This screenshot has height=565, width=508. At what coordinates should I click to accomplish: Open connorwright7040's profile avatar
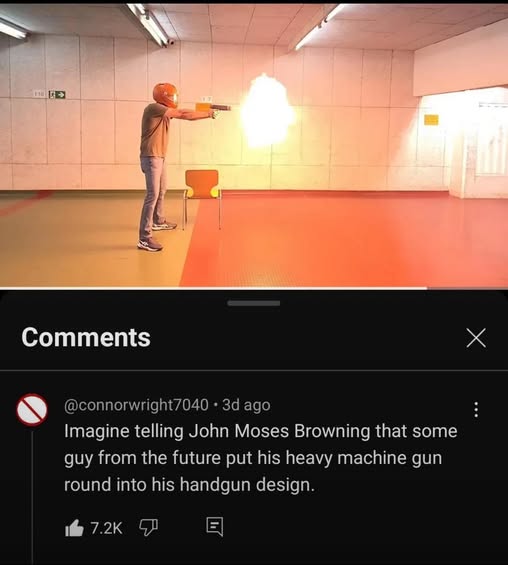point(32,410)
